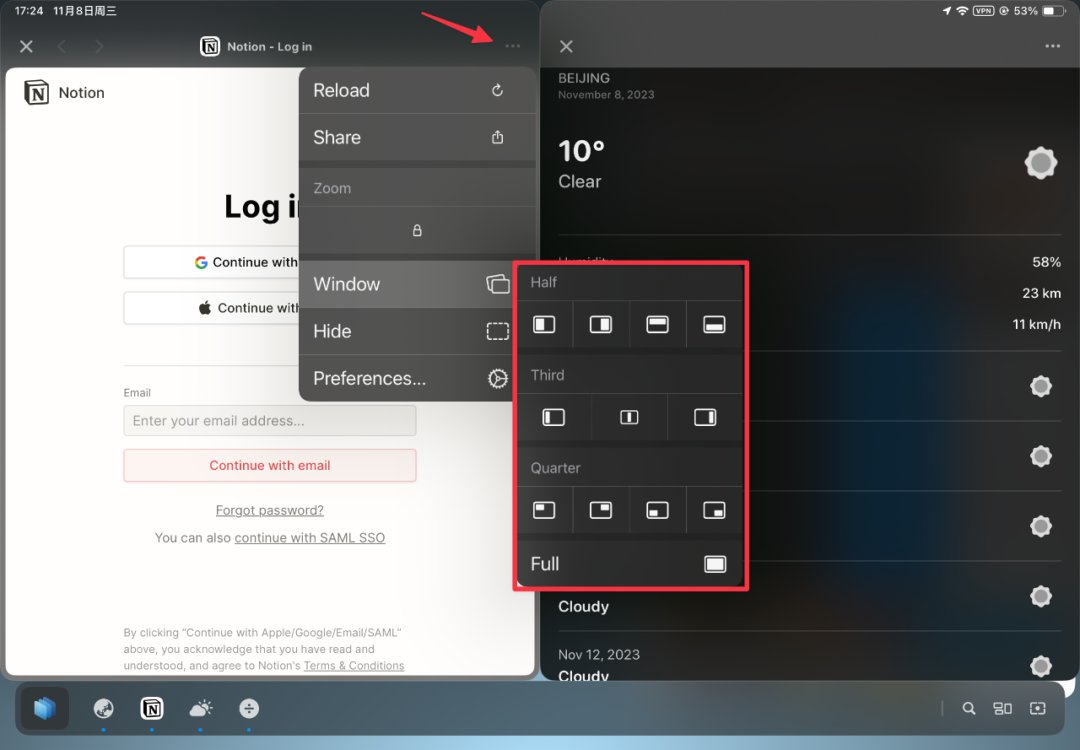Snap window to top-left quarter
Image resolution: width=1080 pixels, height=750 pixels.
pos(544,510)
